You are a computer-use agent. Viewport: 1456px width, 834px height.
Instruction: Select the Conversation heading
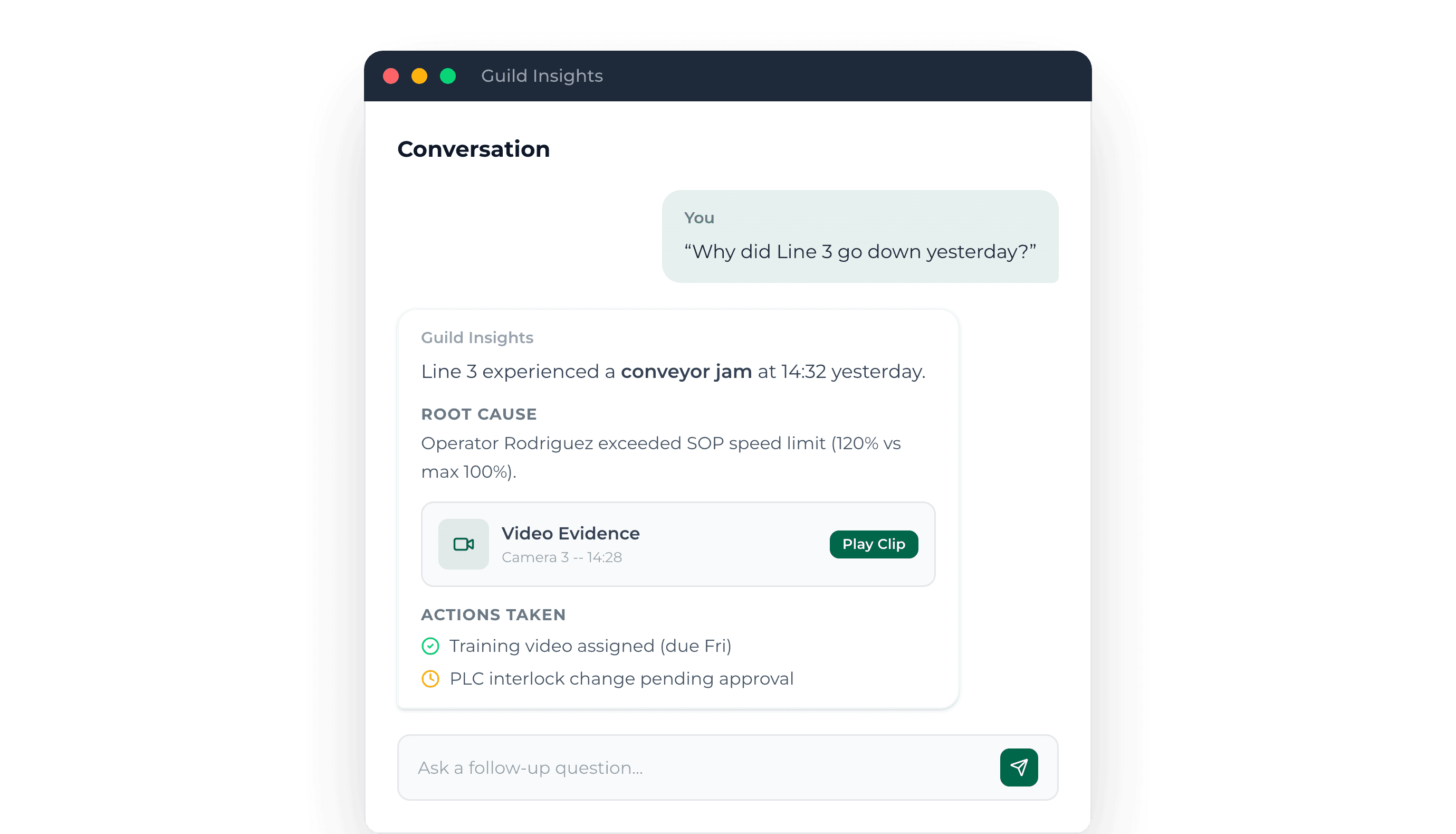click(x=473, y=149)
